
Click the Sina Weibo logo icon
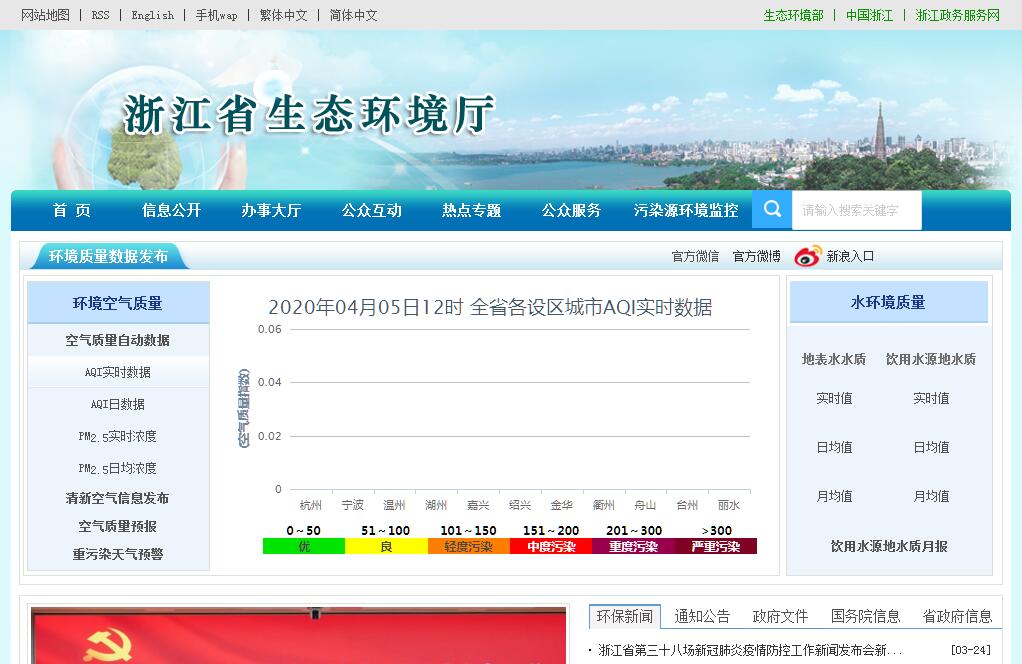pyautogui.click(x=807, y=256)
